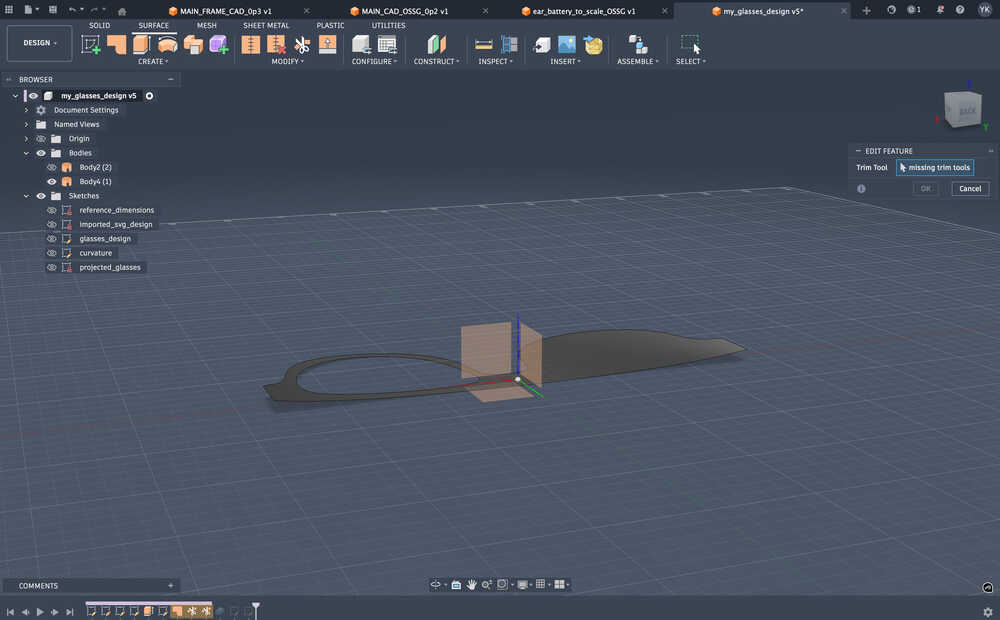Toggle visibility of Body4 (1)
The width and height of the screenshot is (1000, 620).
52,181
